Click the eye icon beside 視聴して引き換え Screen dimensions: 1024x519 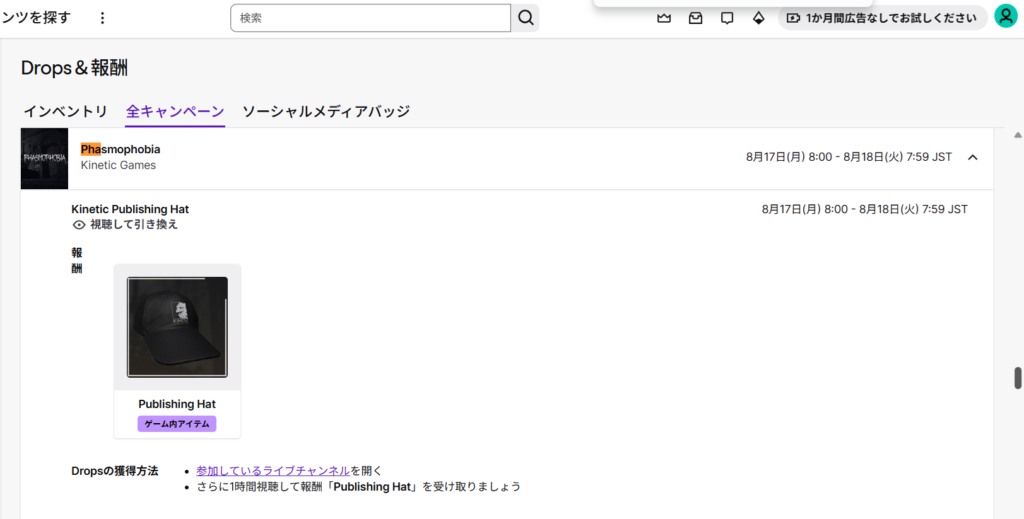pyautogui.click(x=79, y=225)
